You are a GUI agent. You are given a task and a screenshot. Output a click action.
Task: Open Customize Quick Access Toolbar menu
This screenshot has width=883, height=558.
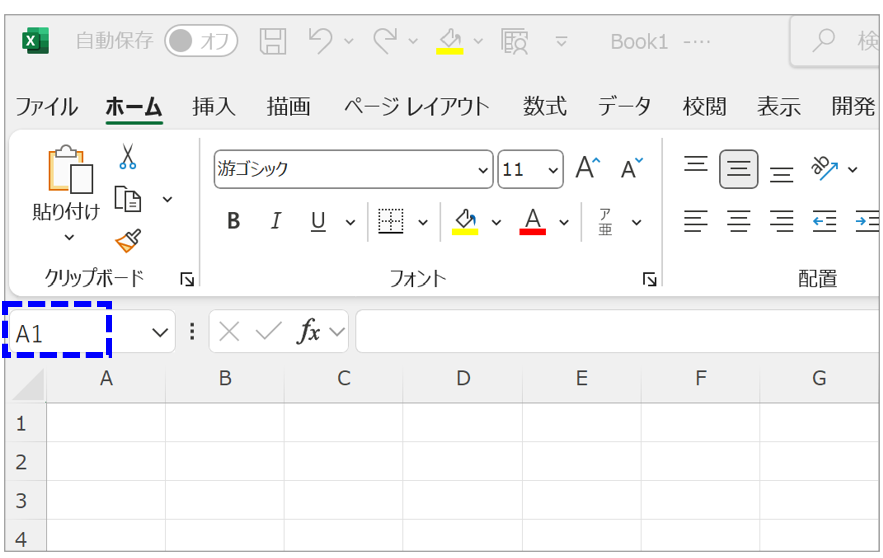pos(561,41)
